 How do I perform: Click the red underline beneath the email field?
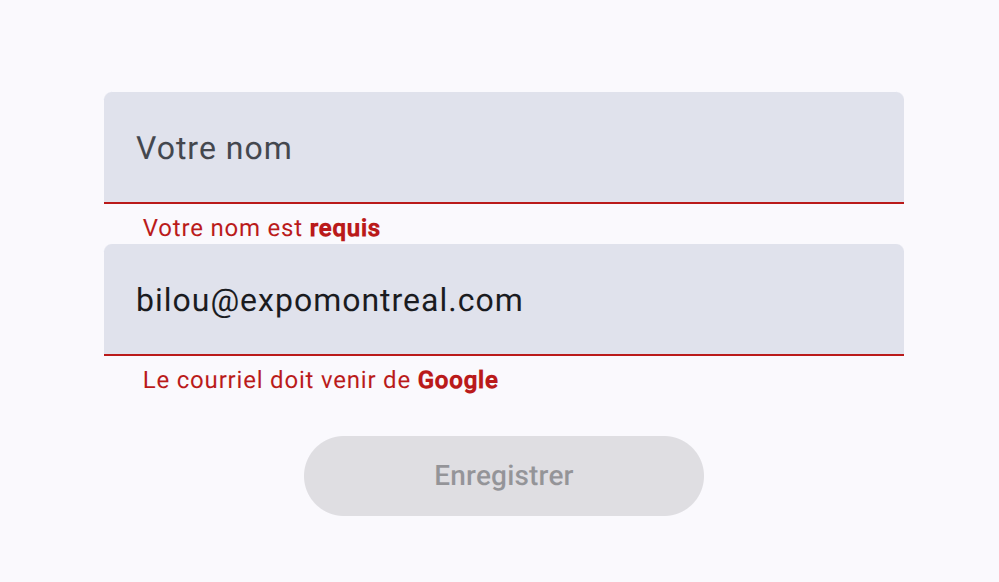coord(503,355)
